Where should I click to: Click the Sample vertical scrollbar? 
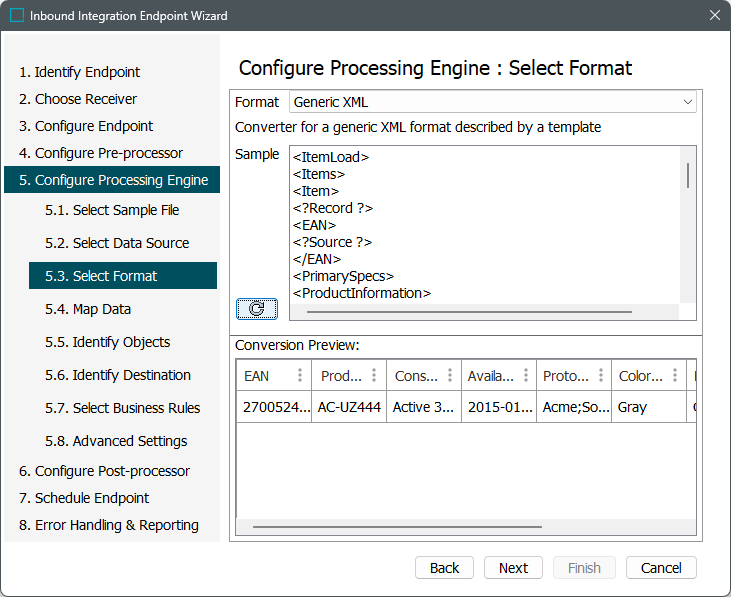687,175
